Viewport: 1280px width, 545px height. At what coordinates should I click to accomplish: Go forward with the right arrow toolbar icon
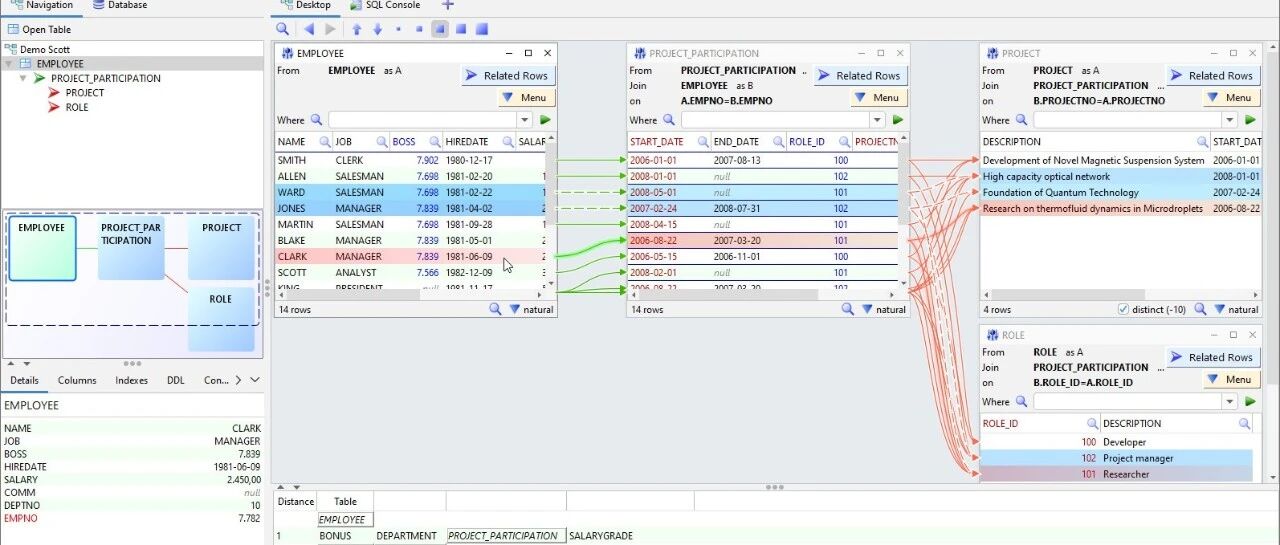coord(330,29)
